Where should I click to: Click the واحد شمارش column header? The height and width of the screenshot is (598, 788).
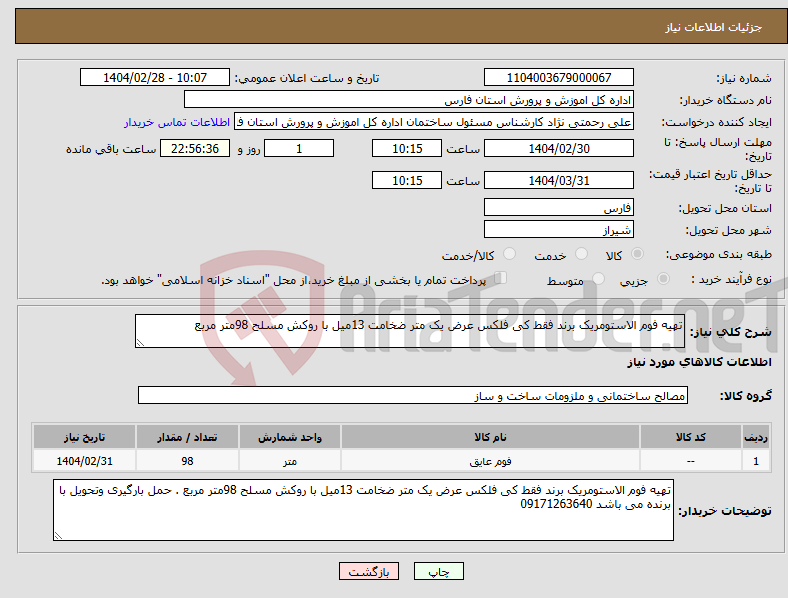[290, 437]
